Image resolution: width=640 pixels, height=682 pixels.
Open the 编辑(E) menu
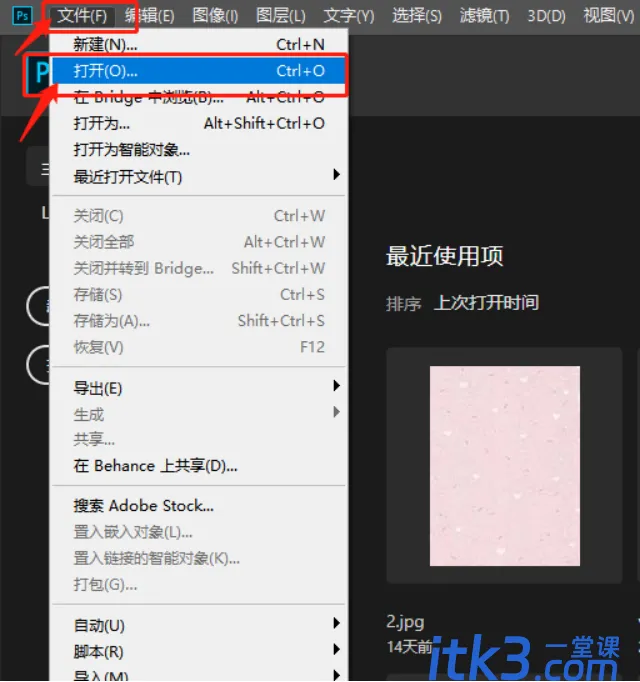[x=149, y=16]
